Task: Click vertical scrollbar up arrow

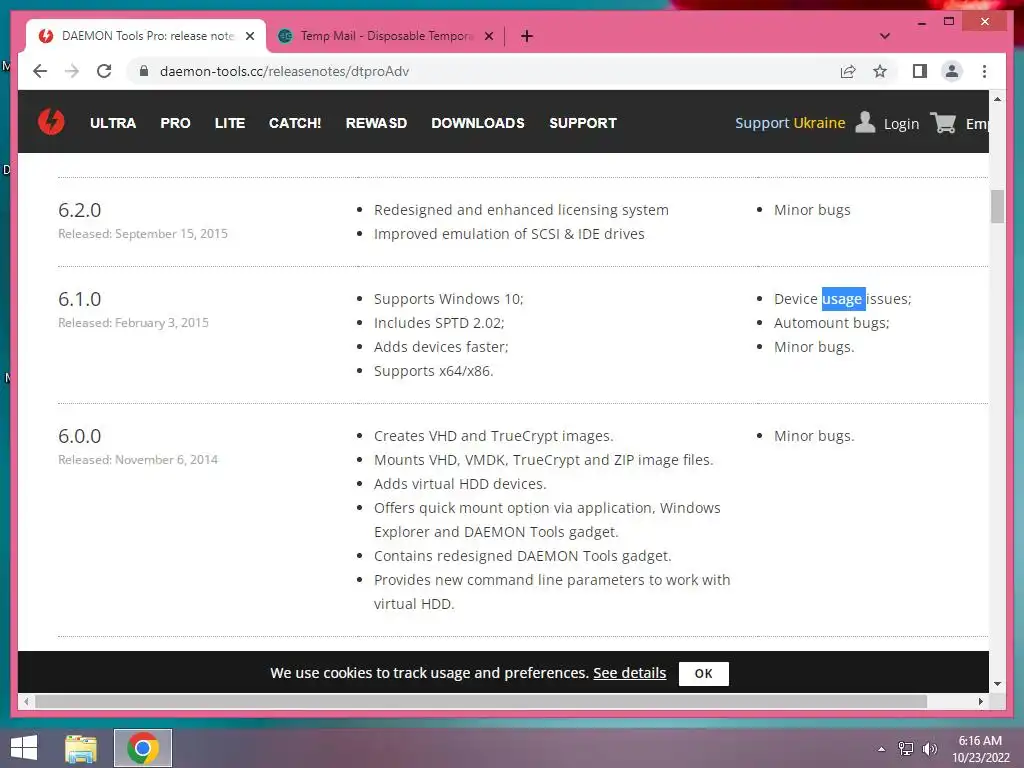Action: click(997, 99)
